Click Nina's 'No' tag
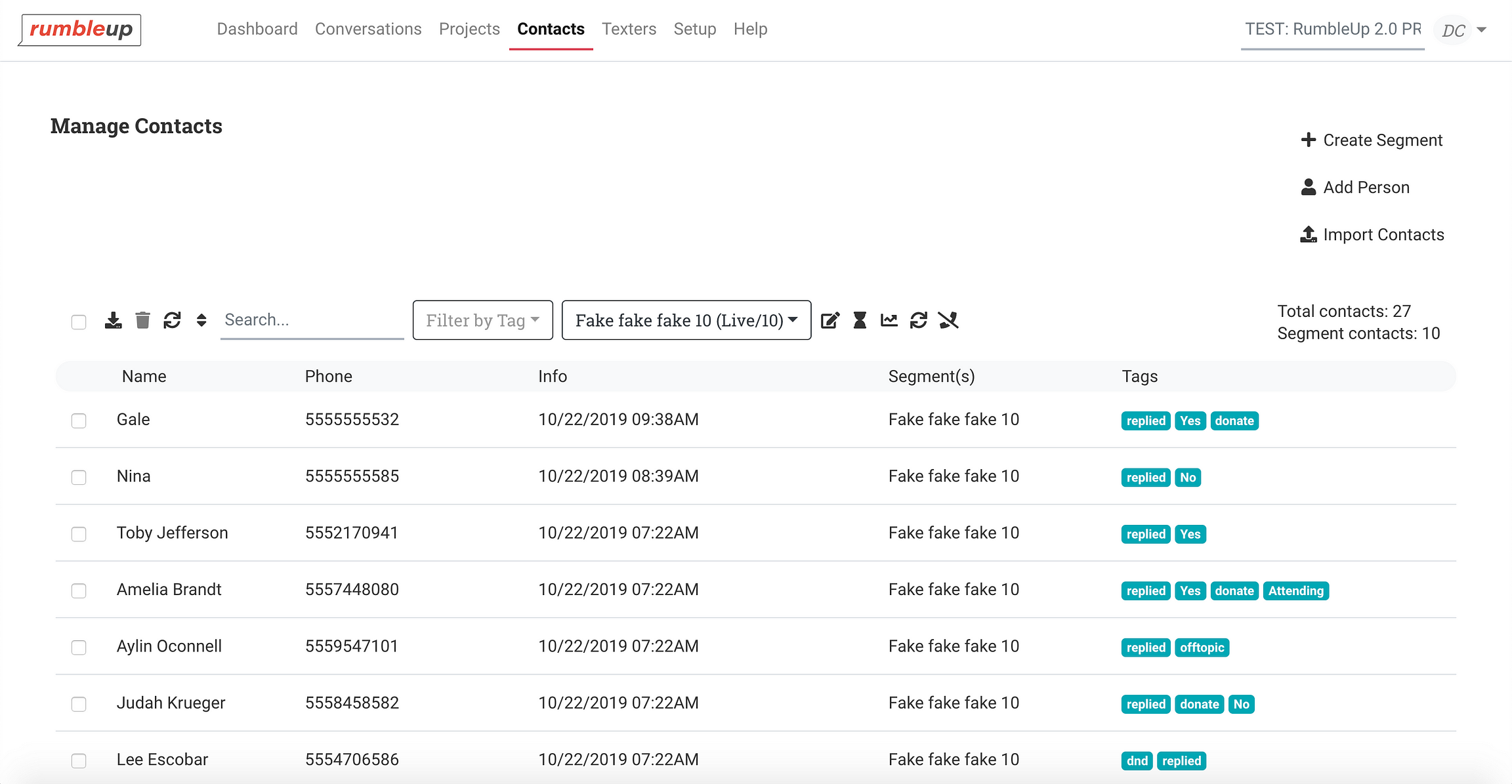 [1188, 477]
